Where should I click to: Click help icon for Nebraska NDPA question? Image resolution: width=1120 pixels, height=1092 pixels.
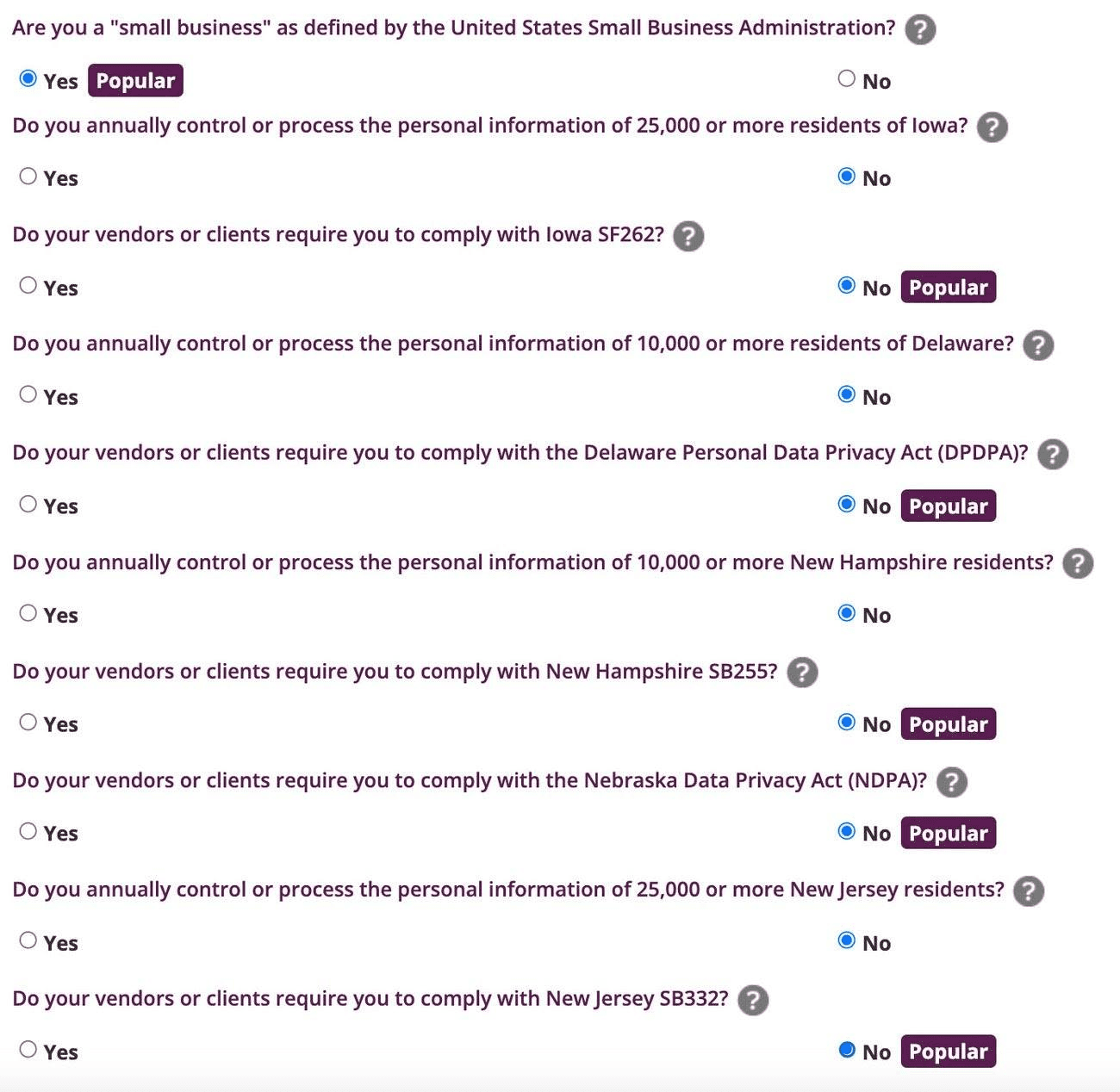click(x=952, y=782)
